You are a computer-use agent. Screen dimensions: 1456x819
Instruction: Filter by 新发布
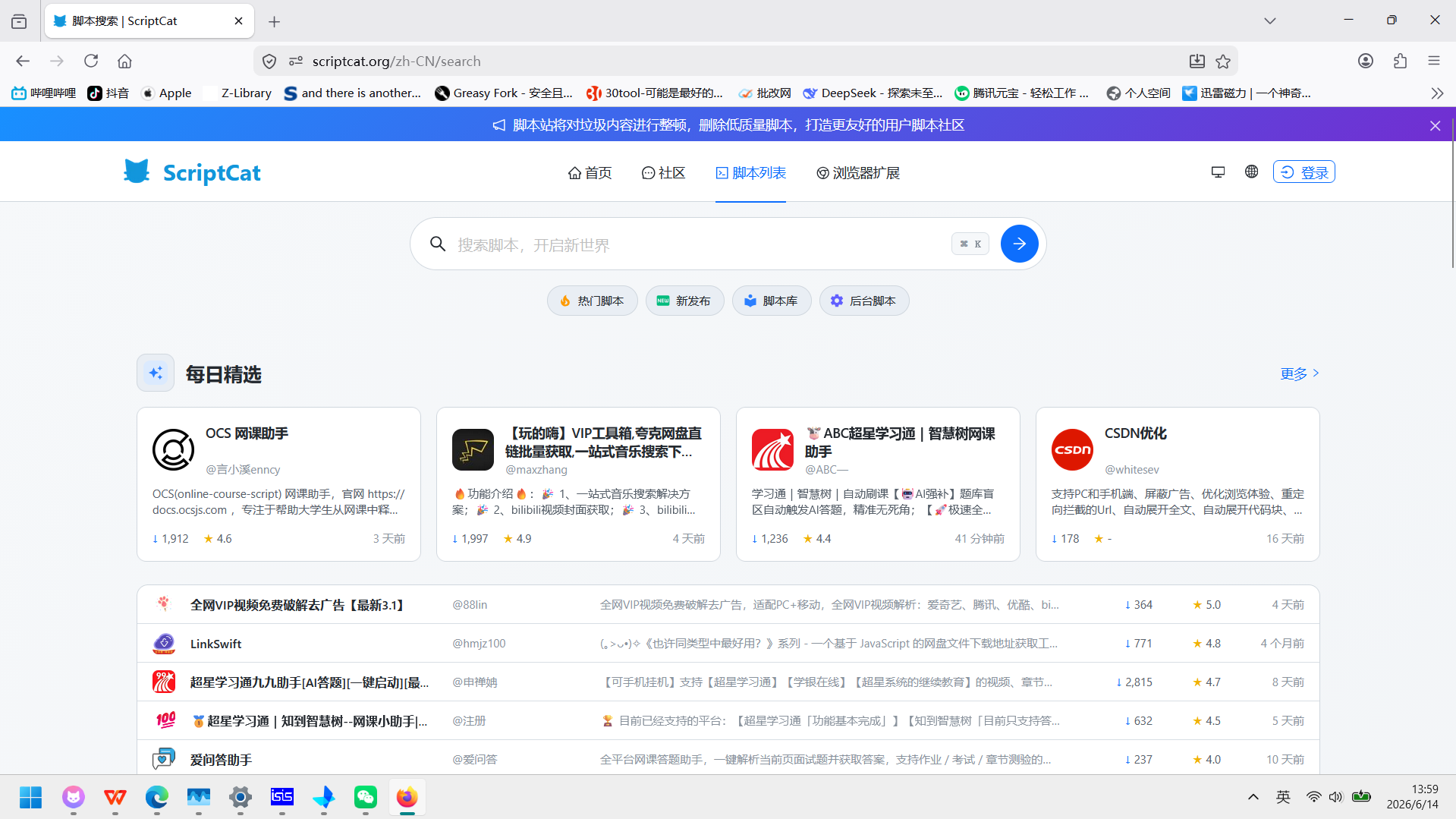pyautogui.click(x=684, y=301)
